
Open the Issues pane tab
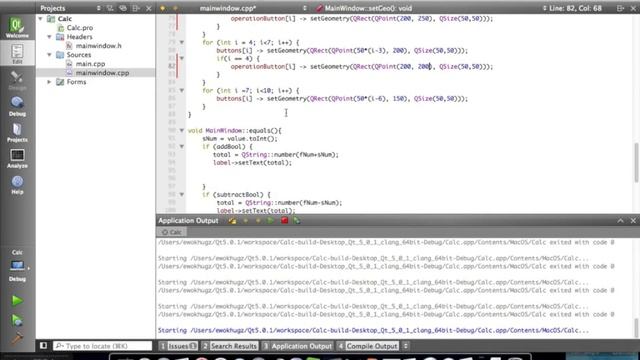coord(178,346)
